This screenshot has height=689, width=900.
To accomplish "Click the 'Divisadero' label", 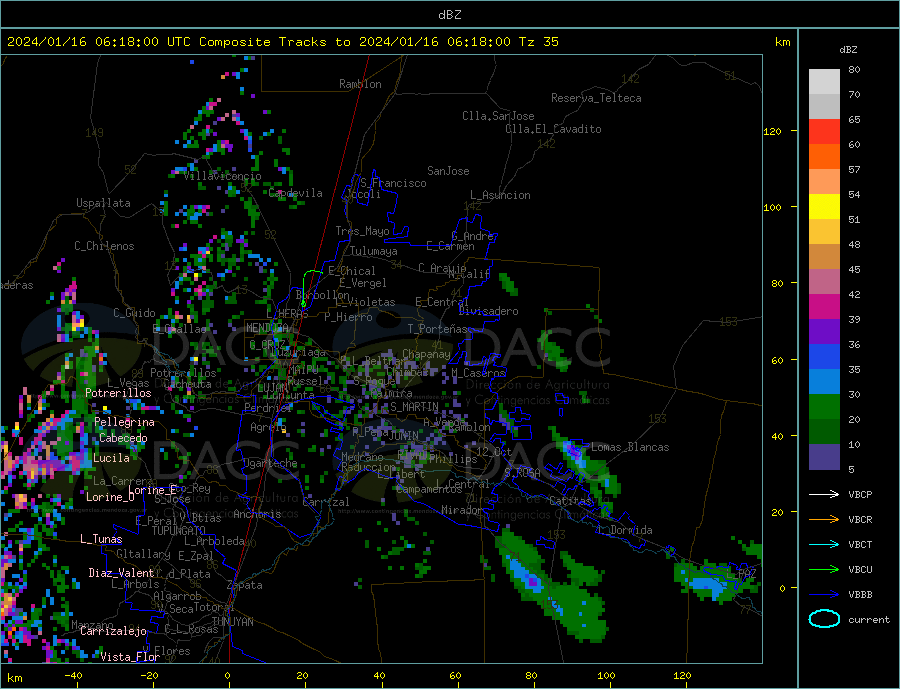I will point(488,311).
